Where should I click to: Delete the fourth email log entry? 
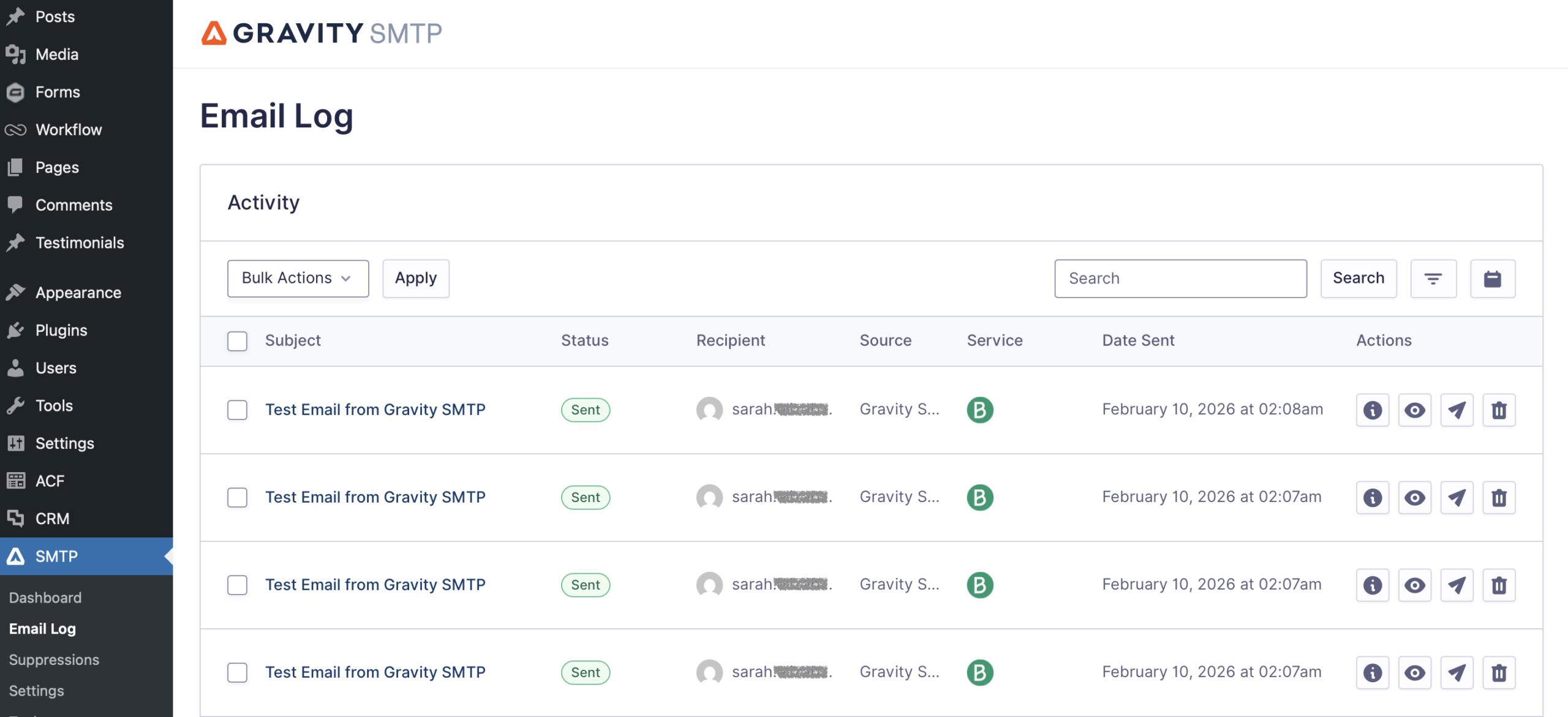point(1499,672)
